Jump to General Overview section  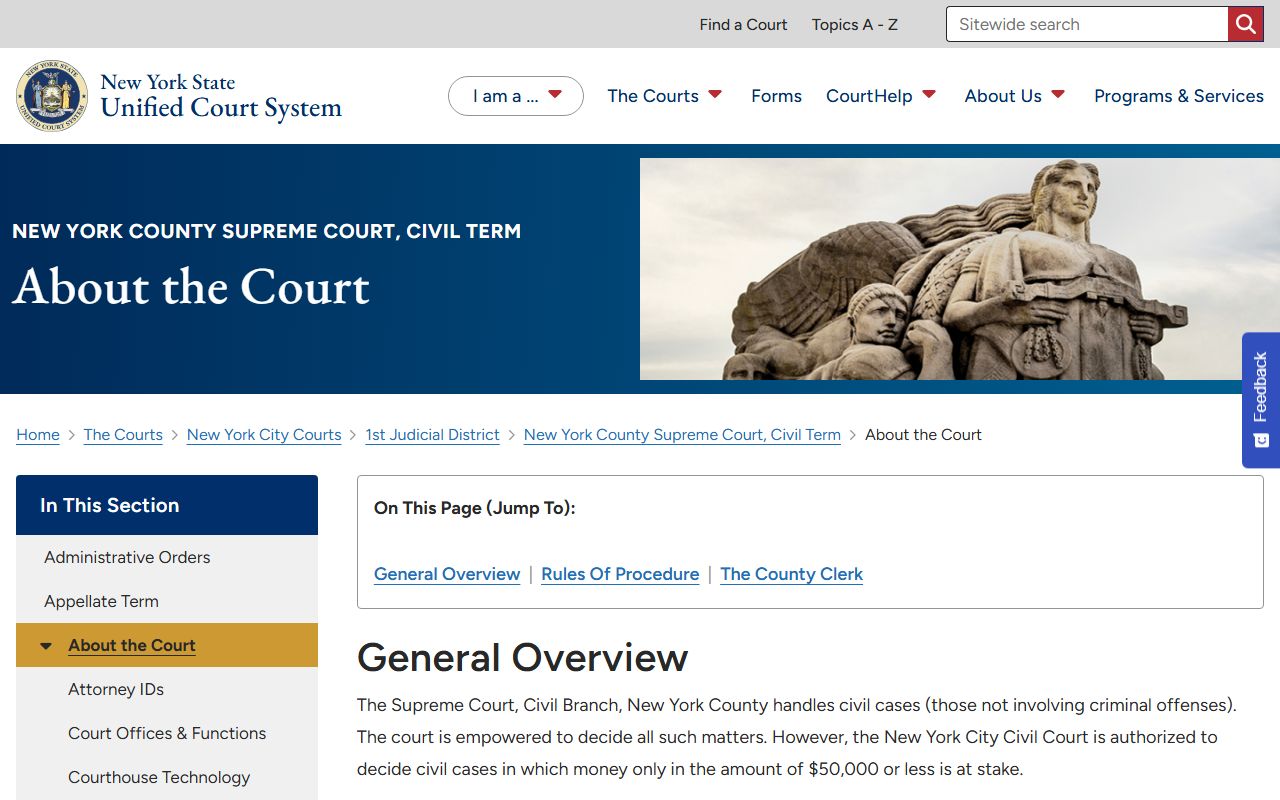pos(447,574)
